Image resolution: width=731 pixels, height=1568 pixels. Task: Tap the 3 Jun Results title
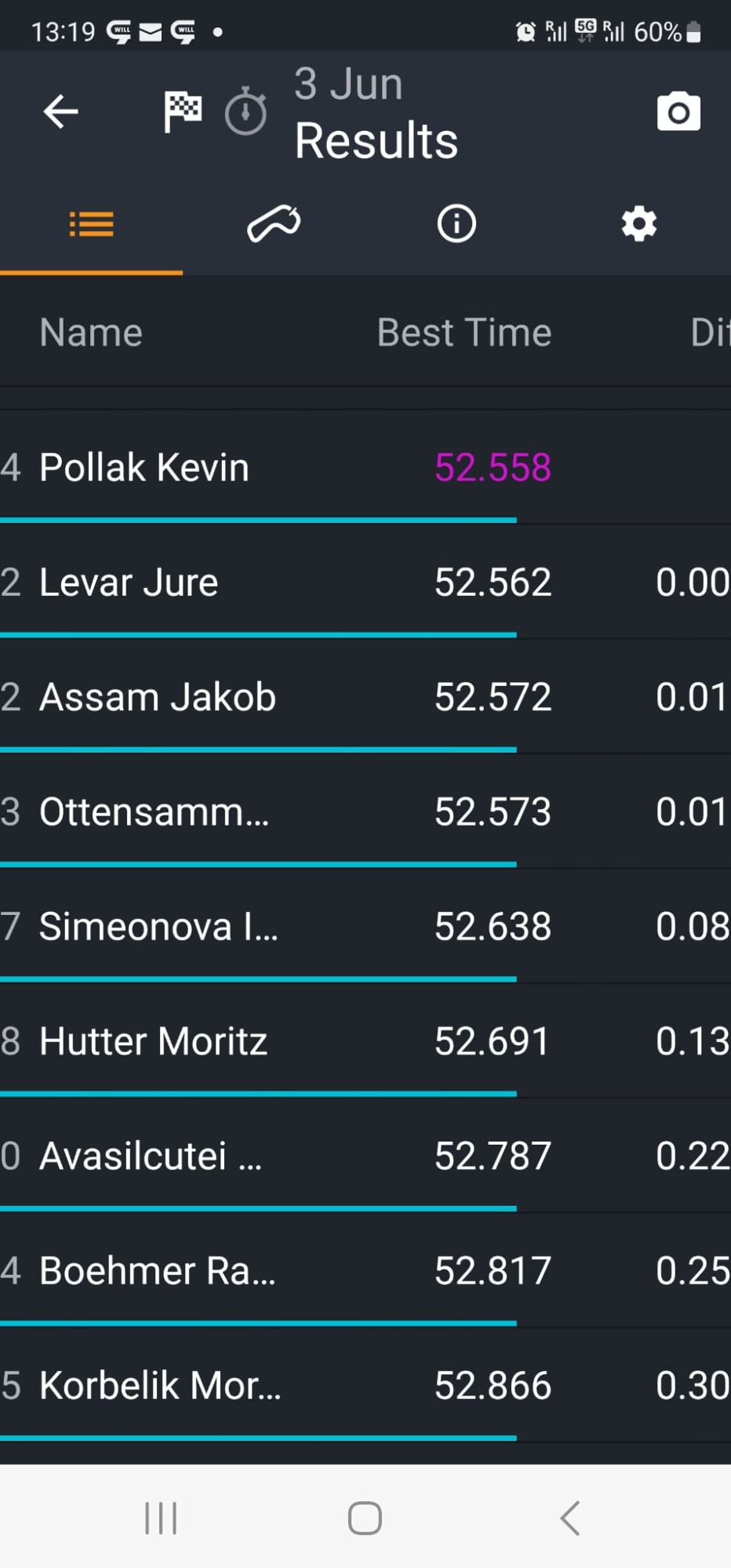tap(376, 112)
